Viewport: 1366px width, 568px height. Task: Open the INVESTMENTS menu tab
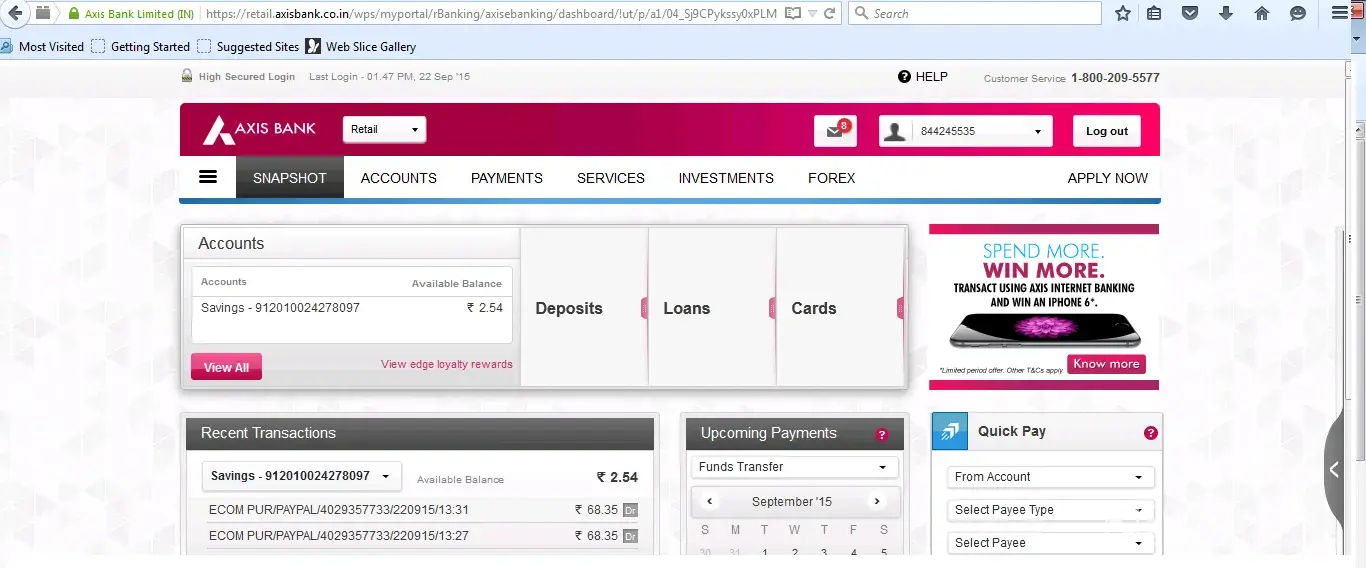725,178
